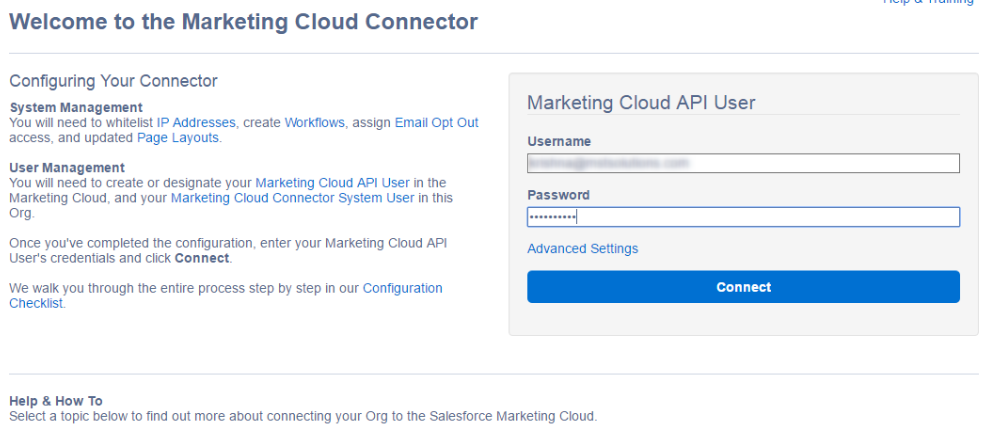Open the Workflows link
Screen dimensions: 994x430
click(314, 122)
